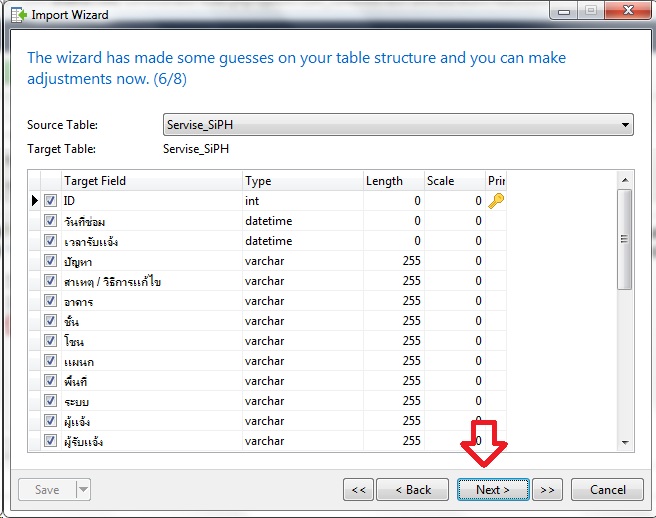
Task: Click the scroll down arrow of field list
Action: pos(625,441)
